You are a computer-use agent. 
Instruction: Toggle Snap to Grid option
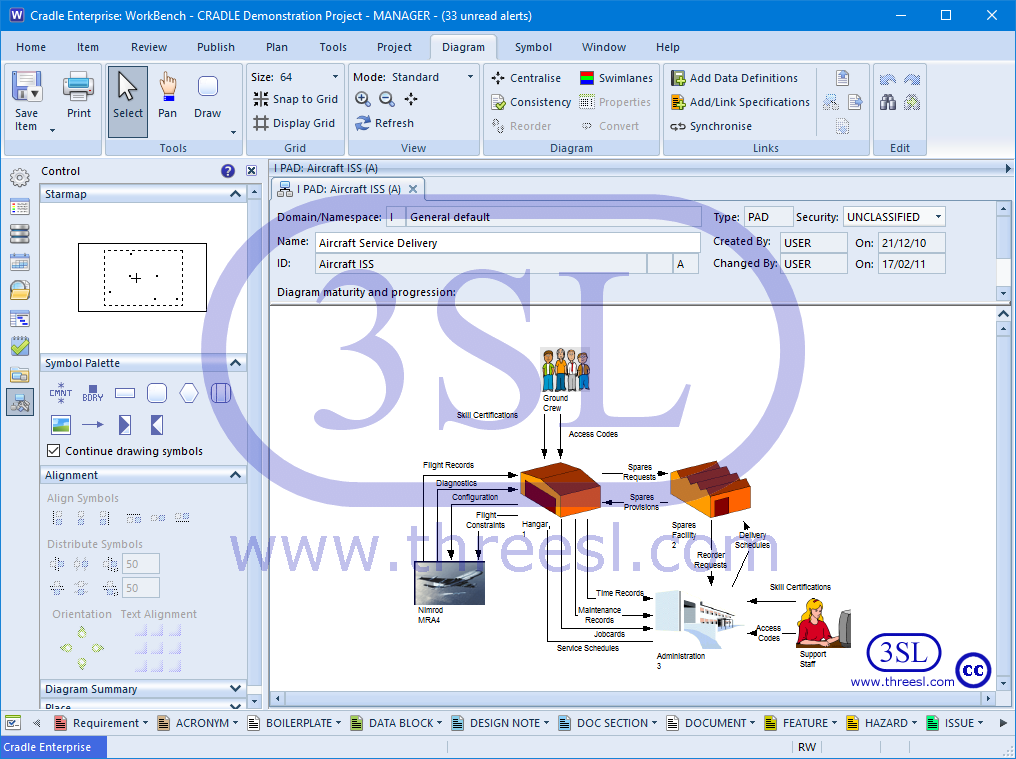point(295,99)
